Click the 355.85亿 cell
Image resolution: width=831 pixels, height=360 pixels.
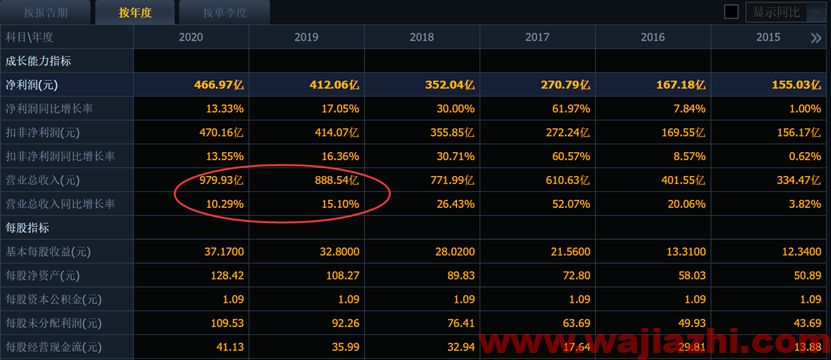422,133
